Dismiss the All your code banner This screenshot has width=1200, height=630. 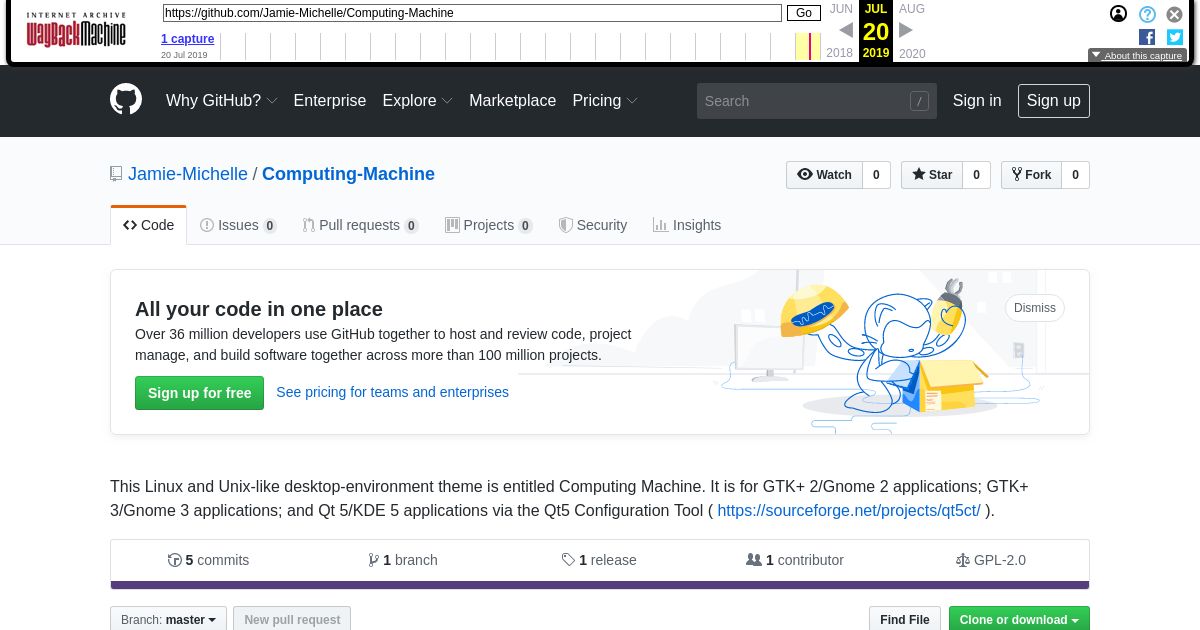click(1035, 308)
